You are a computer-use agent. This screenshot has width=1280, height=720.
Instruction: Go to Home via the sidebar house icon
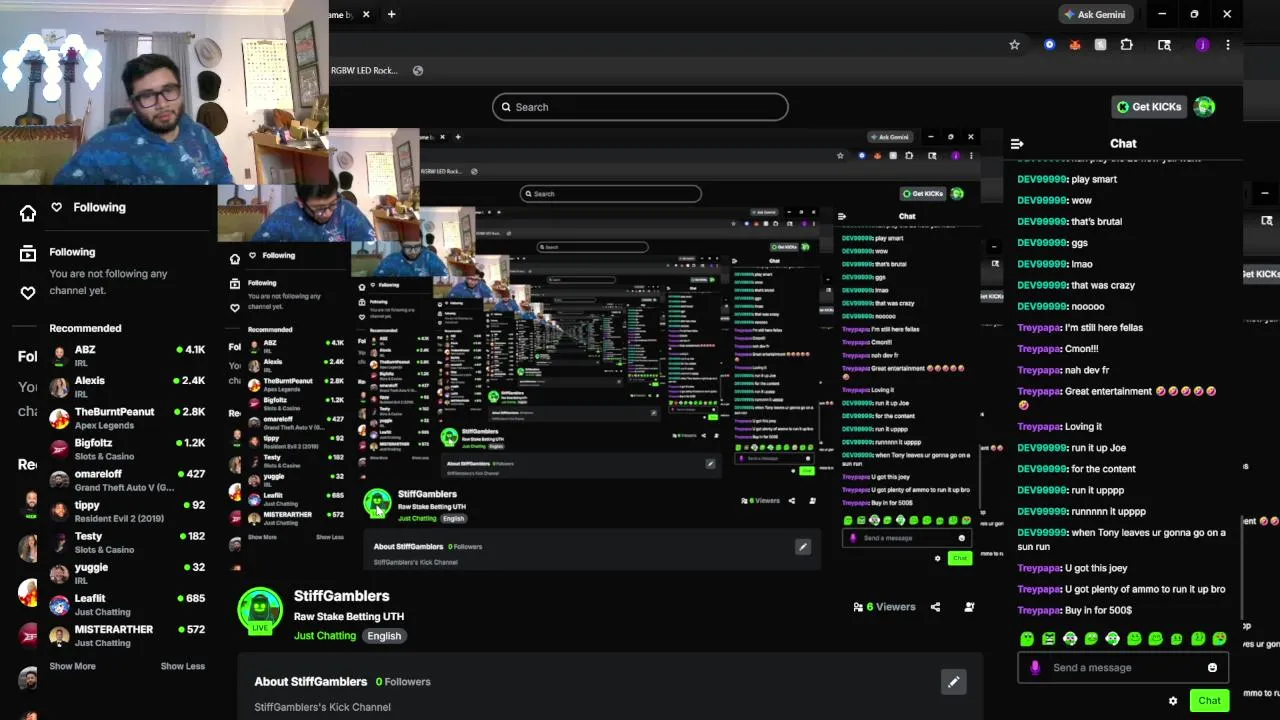pos(28,213)
